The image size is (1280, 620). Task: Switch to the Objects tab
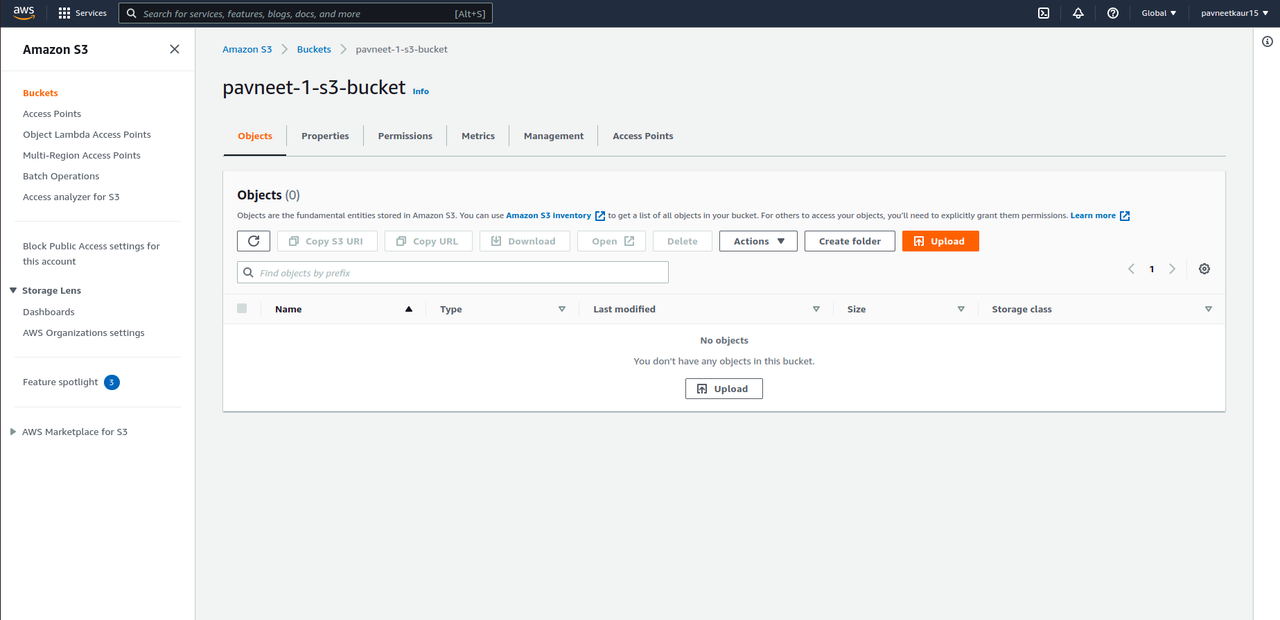pos(255,136)
